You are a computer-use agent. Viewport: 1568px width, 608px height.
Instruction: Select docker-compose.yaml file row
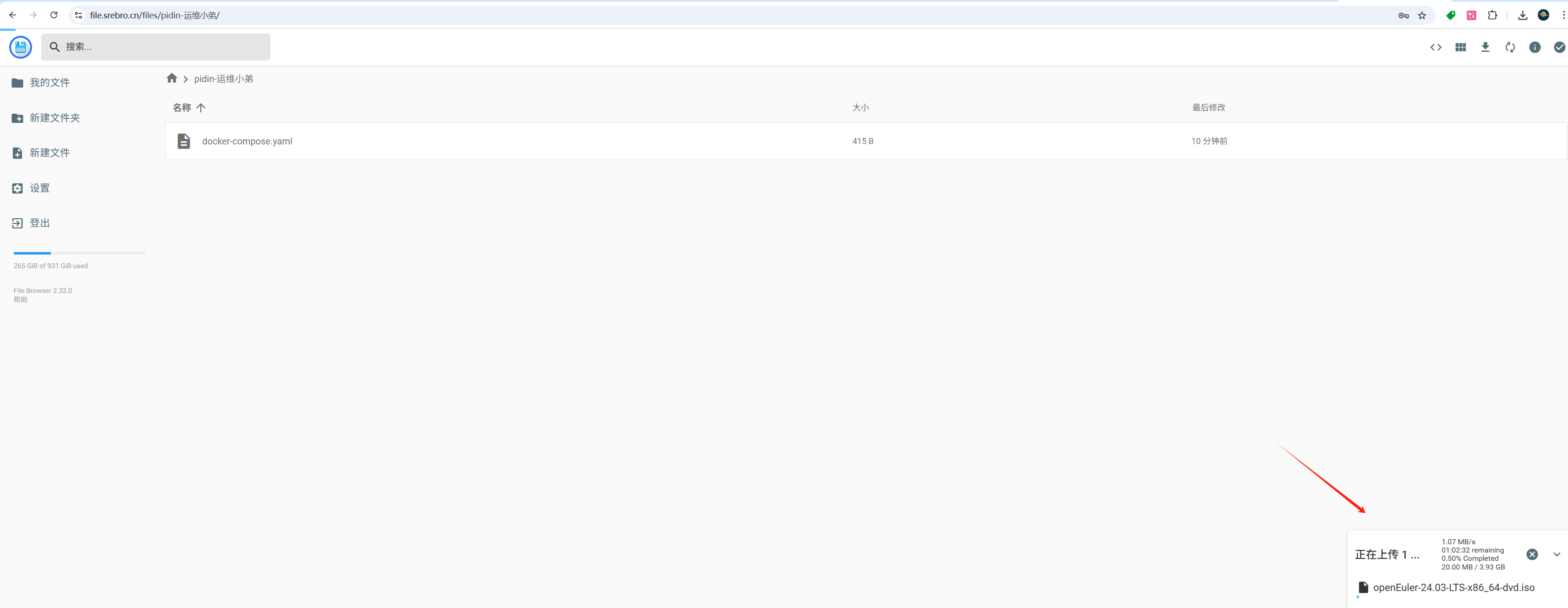pyautogui.click(x=247, y=141)
